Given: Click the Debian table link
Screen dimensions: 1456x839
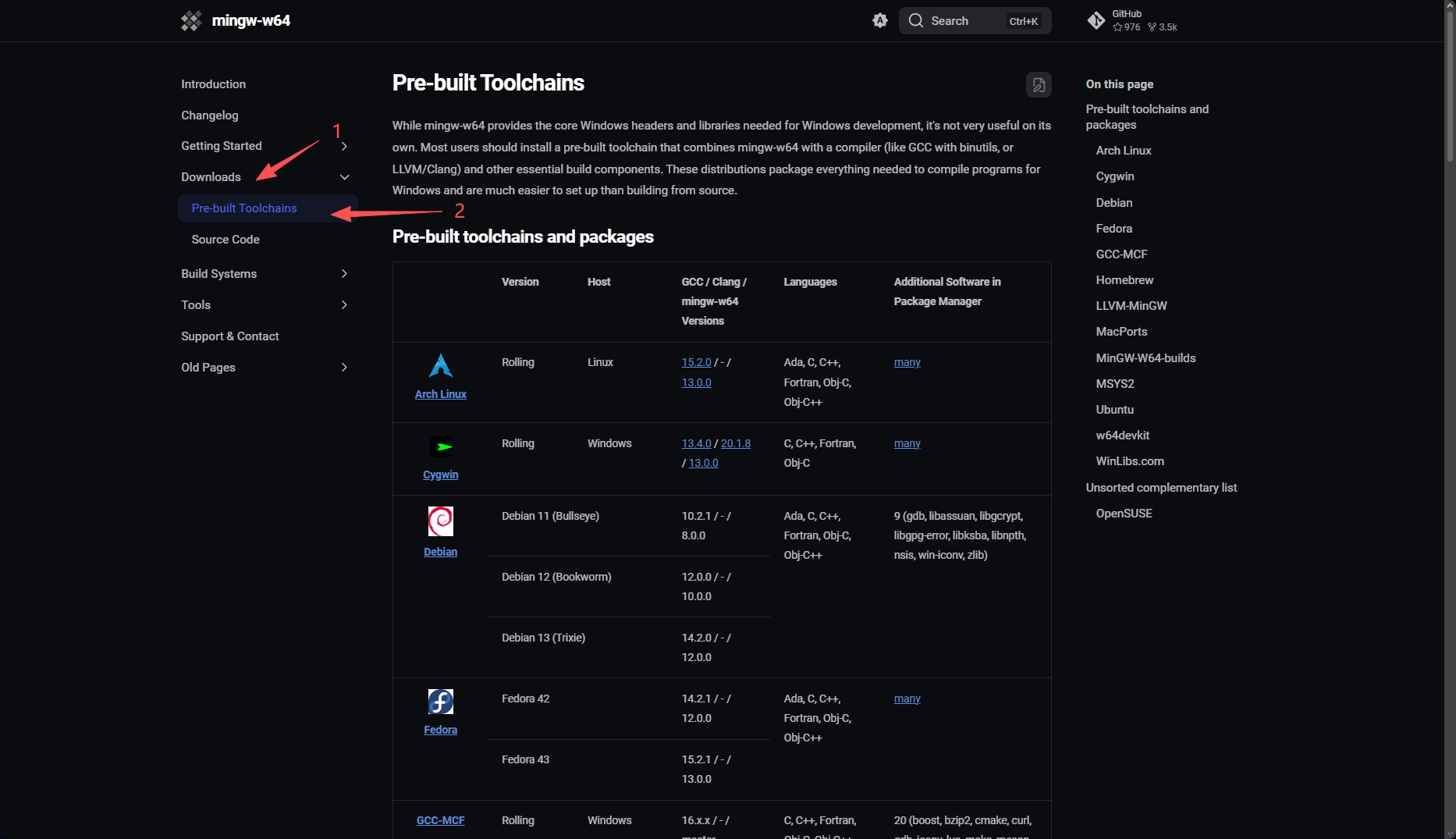Looking at the screenshot, I should [441, 552].
